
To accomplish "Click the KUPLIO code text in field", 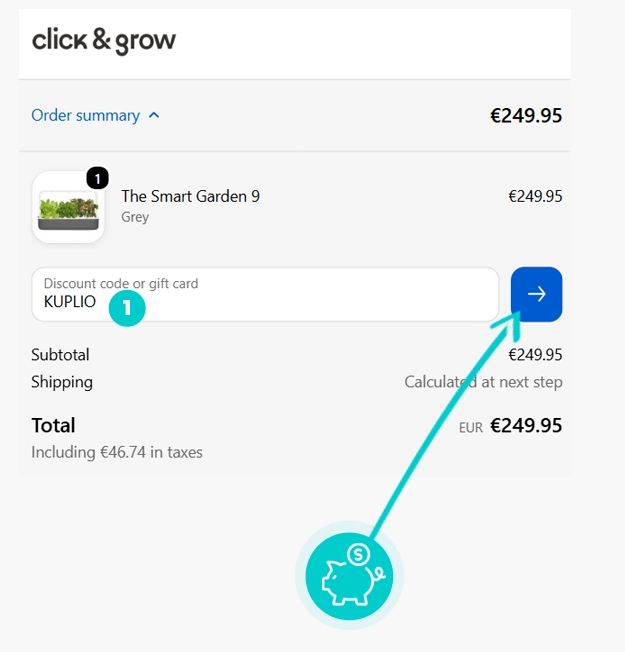I will point(70,302).
